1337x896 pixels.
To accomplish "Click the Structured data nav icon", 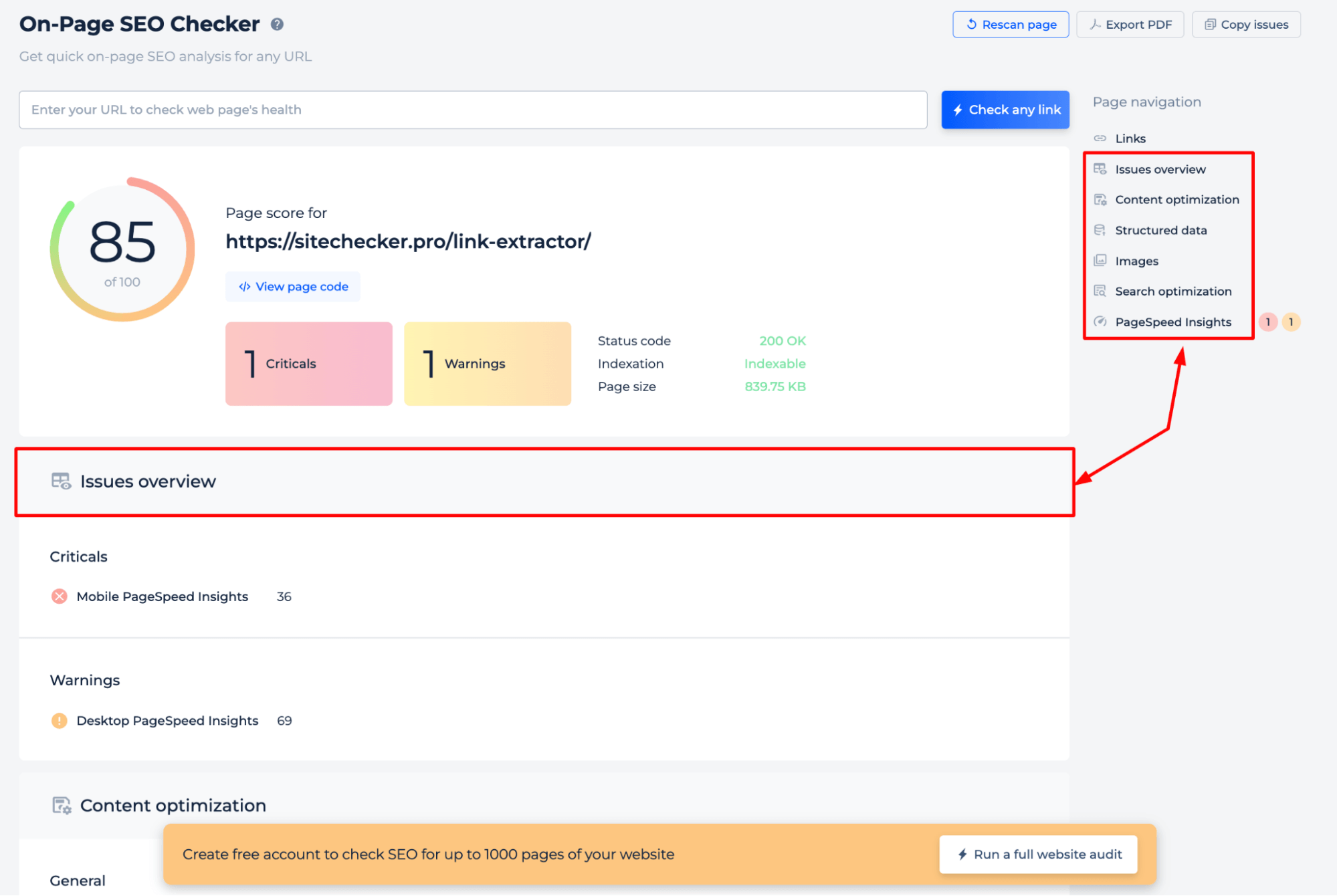I will point(1100,230).
